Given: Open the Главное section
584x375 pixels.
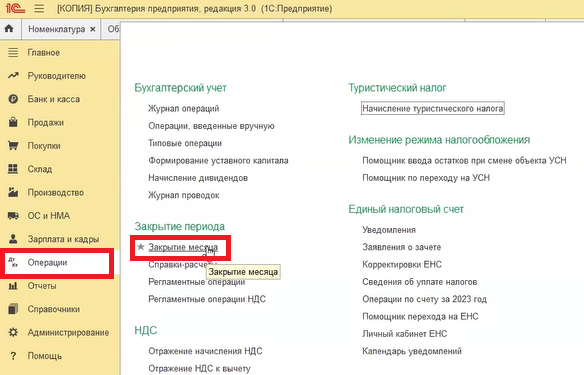Looking at the screenshot, I should [44, 53].
